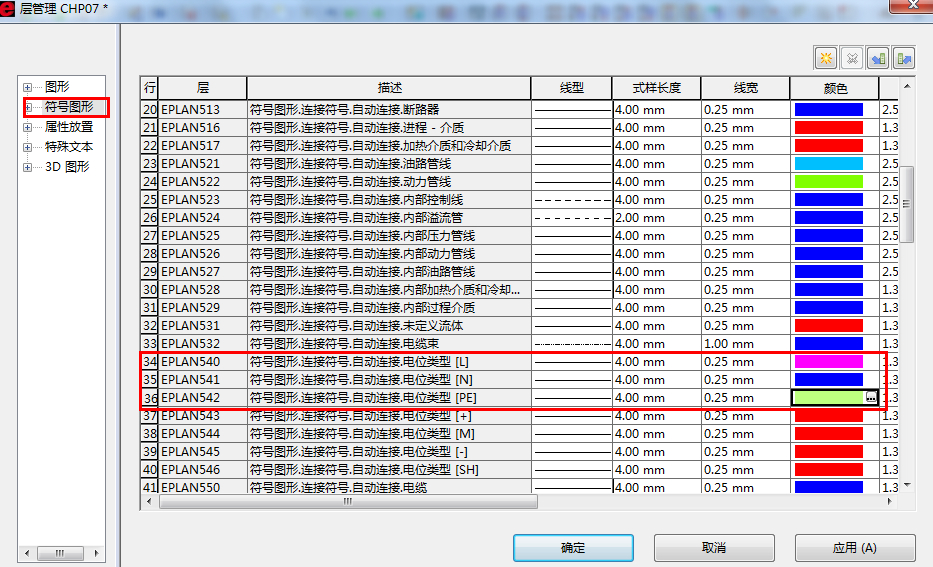Expand the 符号图形 tree node
Image resolution: width=933 pixels, height=567 pixels.
click(x=27, y=108)
